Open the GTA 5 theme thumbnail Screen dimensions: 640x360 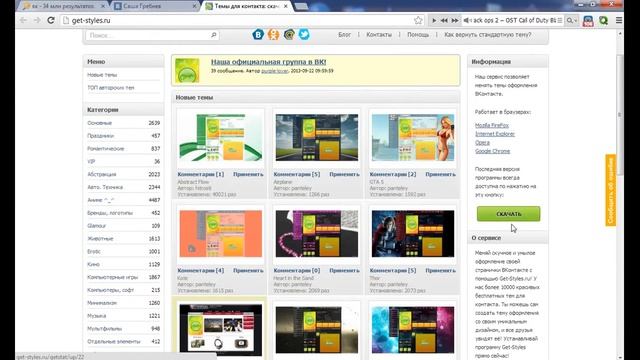point(413,138)
